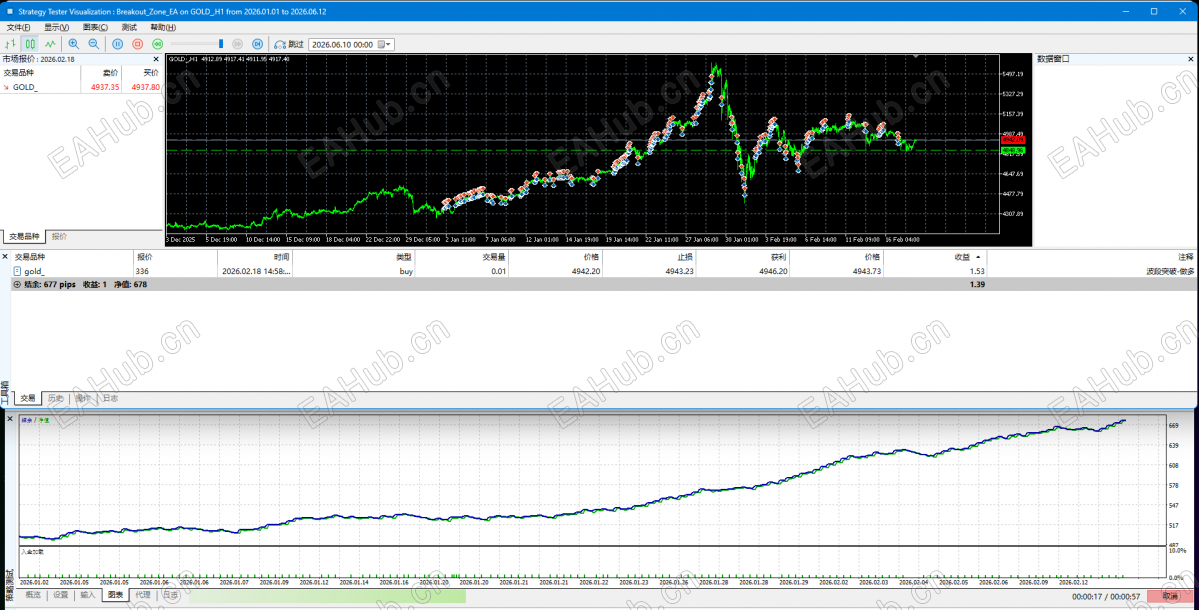Viewport: 1199px width, 610px height.
Task: Open the 图表(C) menu
Action: pyautogui.click(x=95, y=28)
